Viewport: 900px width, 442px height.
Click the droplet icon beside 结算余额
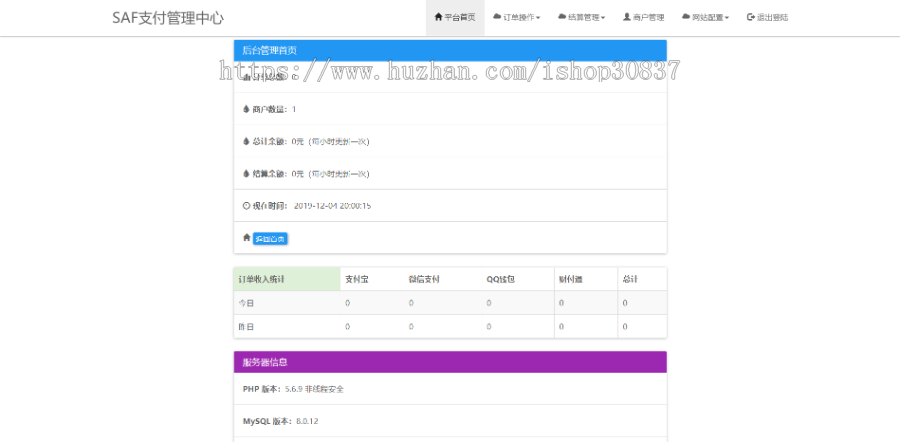(x=246, y=173)
